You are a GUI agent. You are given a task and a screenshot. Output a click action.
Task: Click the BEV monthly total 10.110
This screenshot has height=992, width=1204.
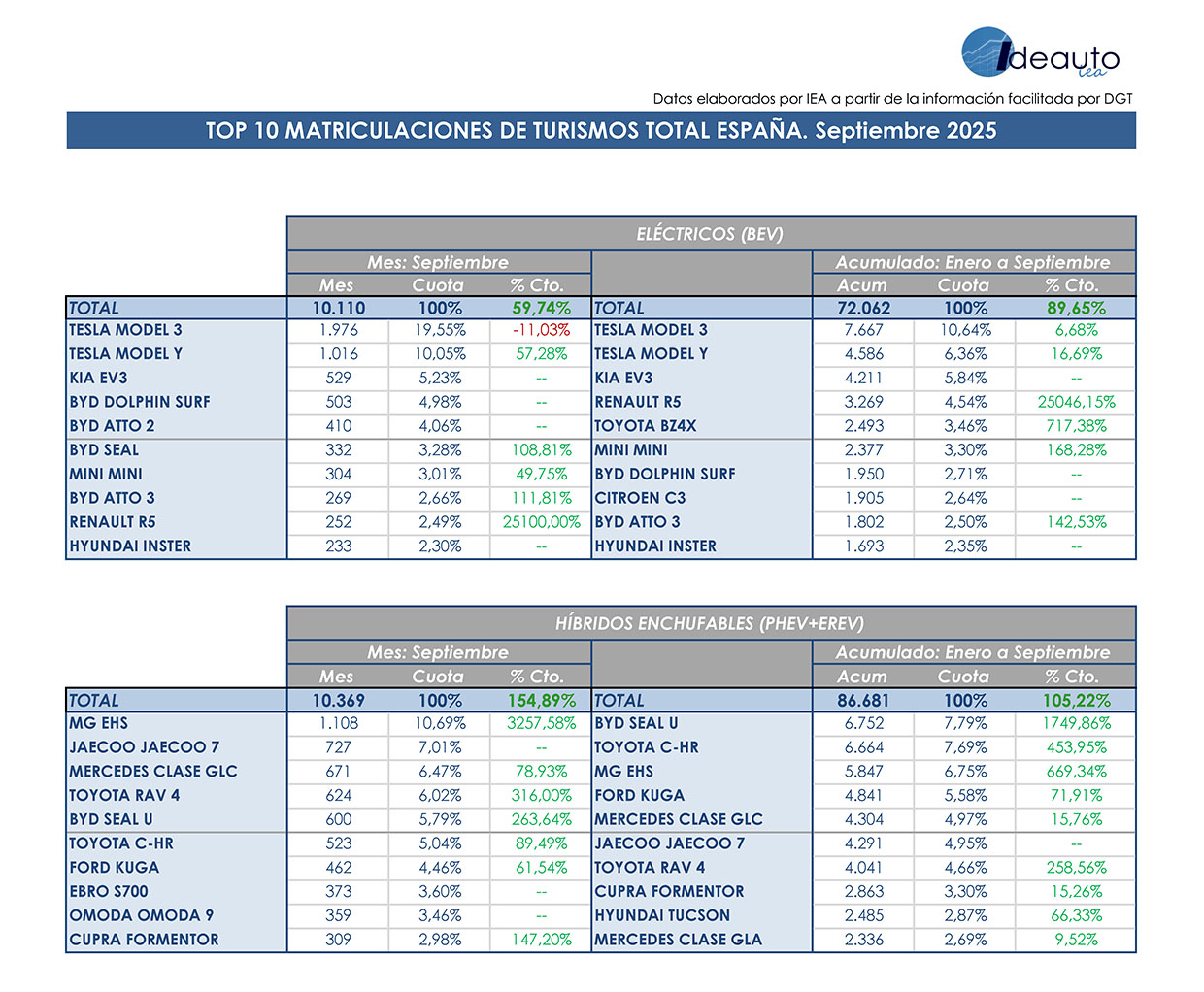(339, 308)
